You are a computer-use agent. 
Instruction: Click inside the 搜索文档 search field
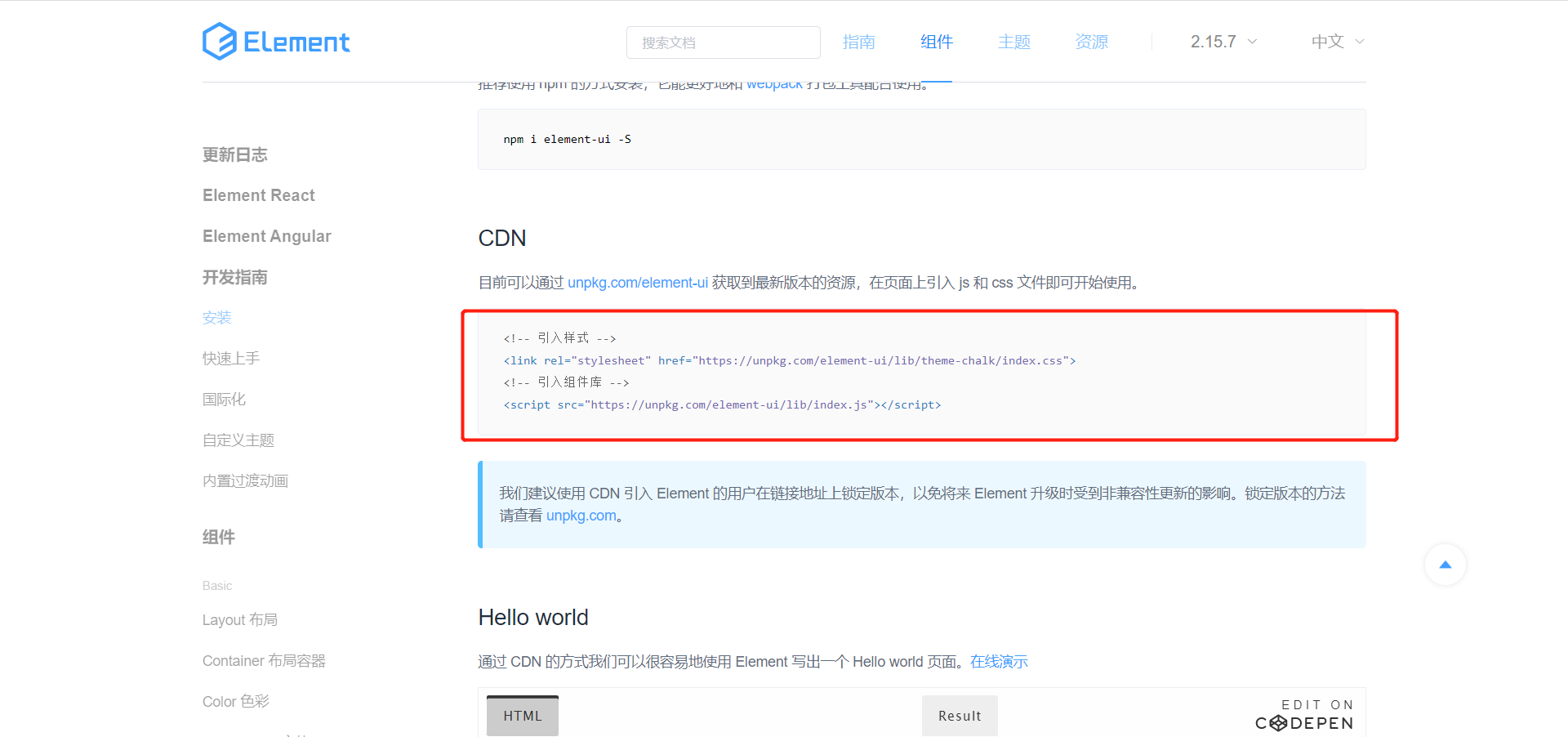[x=723, y=42]
